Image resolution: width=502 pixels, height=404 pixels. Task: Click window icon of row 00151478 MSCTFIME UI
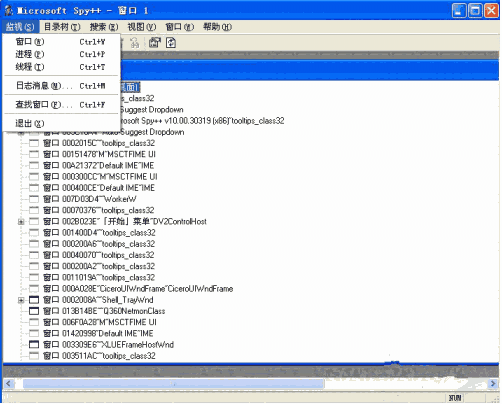pyautogui.click(x=34, y=154)
